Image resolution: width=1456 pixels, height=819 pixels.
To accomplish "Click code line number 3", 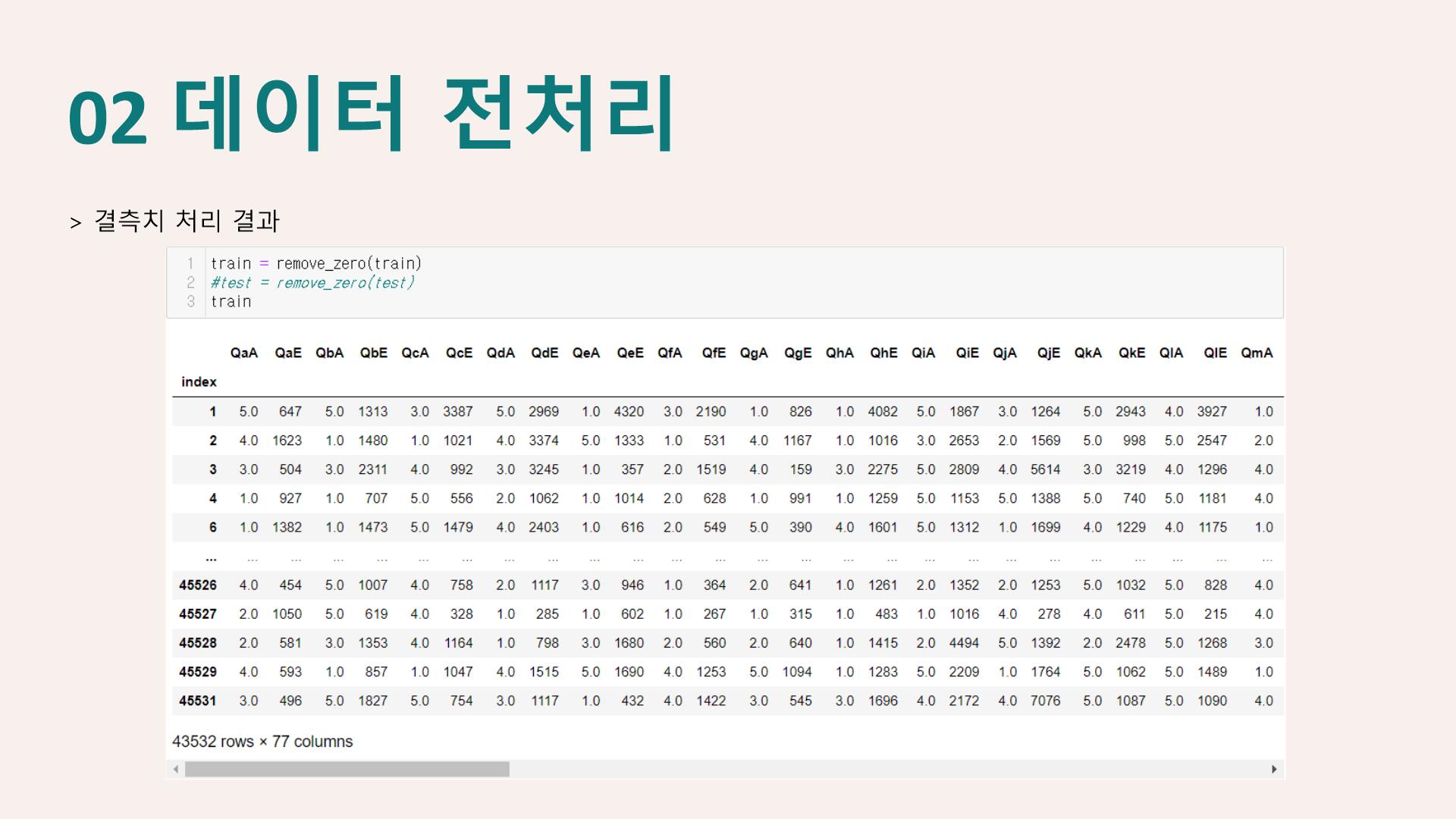I will 190,301.
